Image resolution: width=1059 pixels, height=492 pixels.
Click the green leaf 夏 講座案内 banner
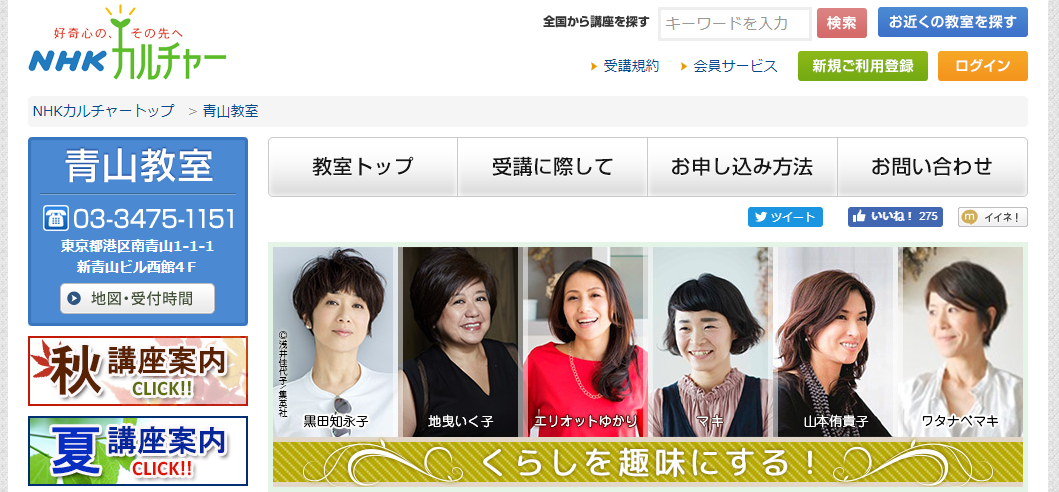(x=138, y=451)
